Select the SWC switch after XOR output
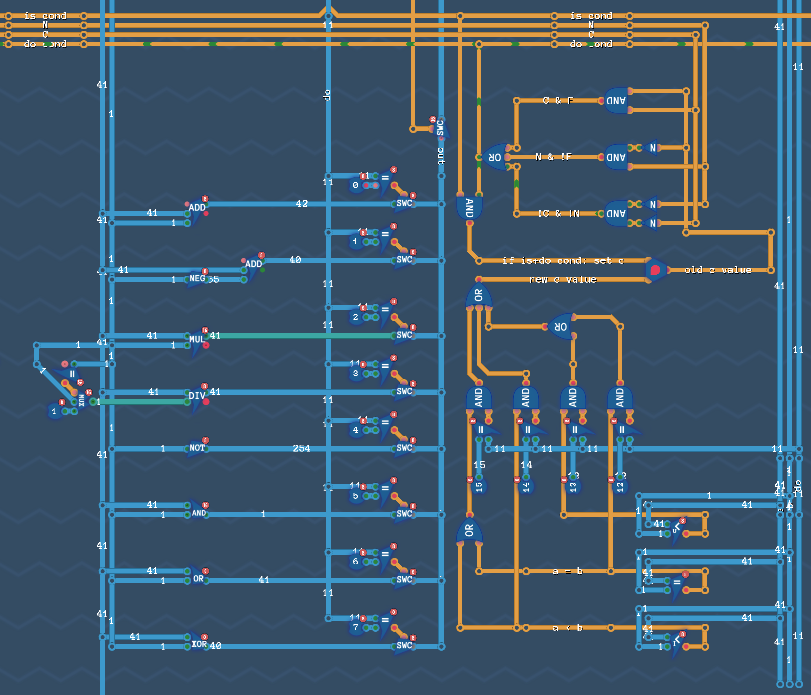 (x=404, y=645)
